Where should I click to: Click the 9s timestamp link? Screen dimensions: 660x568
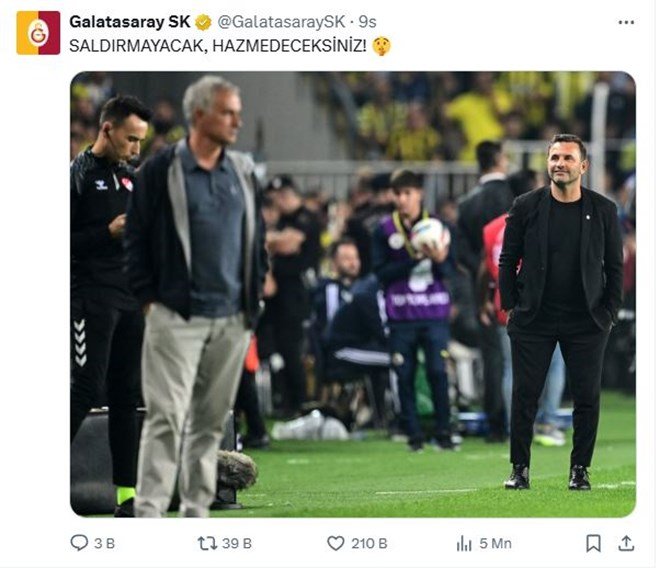pyautogui.click(x=368, y=22)
